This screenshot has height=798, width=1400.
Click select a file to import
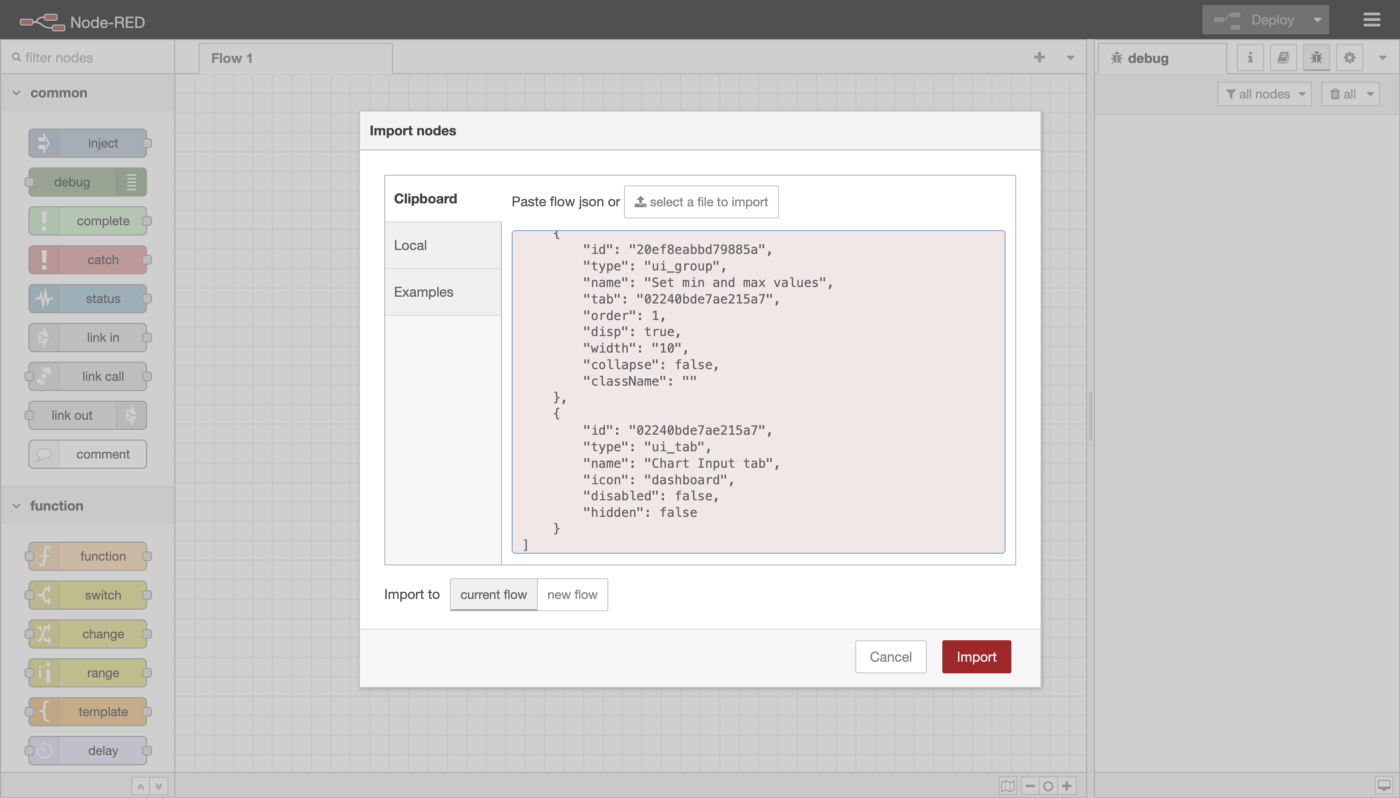(x=701, y=202)
